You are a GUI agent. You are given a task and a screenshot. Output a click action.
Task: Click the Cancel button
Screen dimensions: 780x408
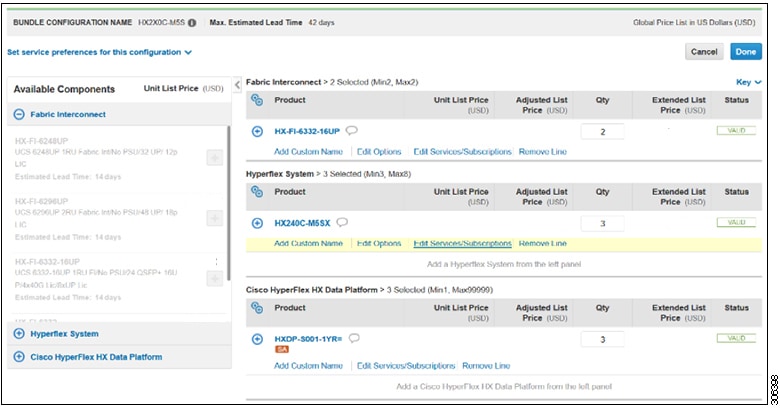click(x=704, y=52)
